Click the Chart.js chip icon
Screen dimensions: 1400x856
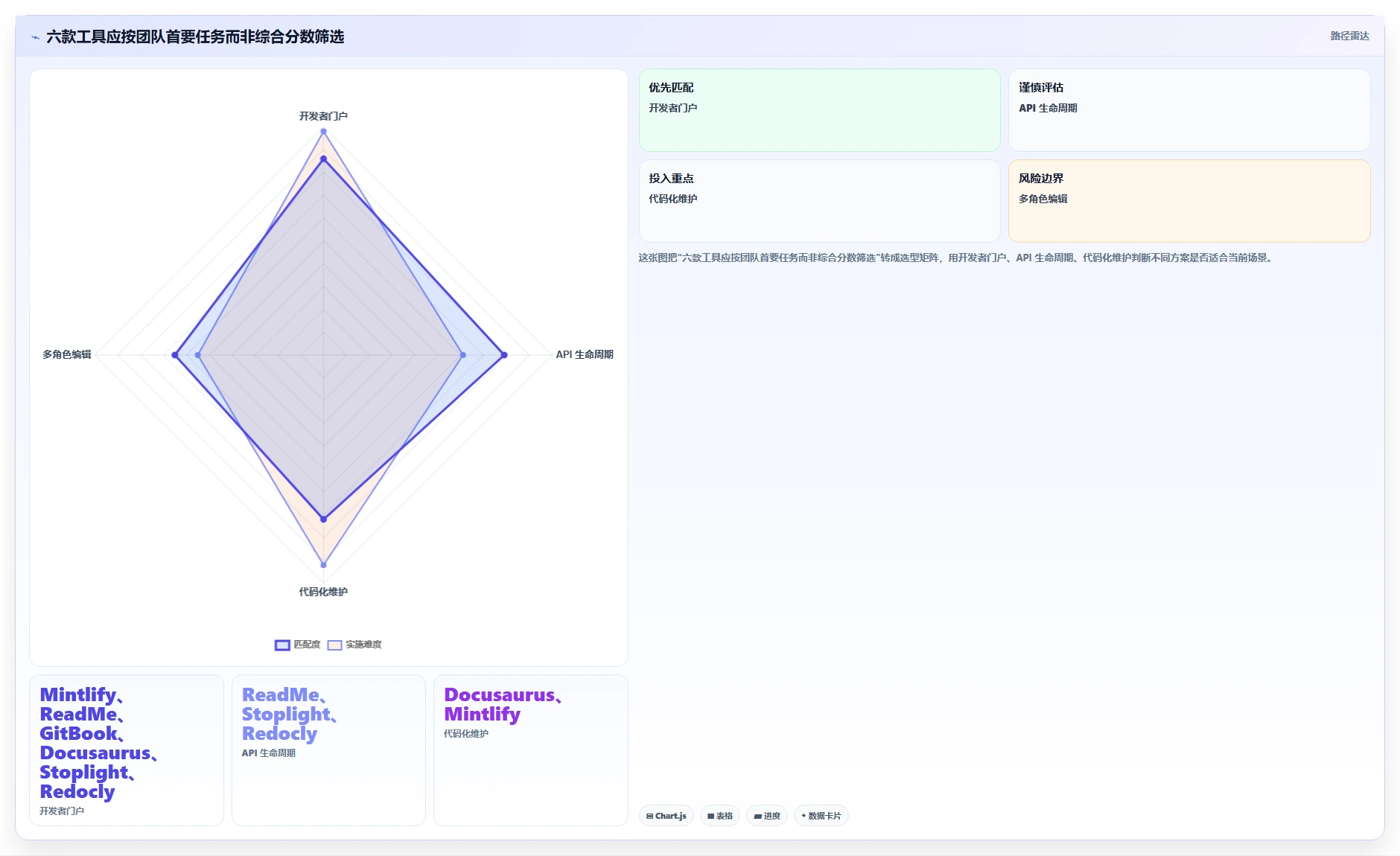(x=649, y=817)
